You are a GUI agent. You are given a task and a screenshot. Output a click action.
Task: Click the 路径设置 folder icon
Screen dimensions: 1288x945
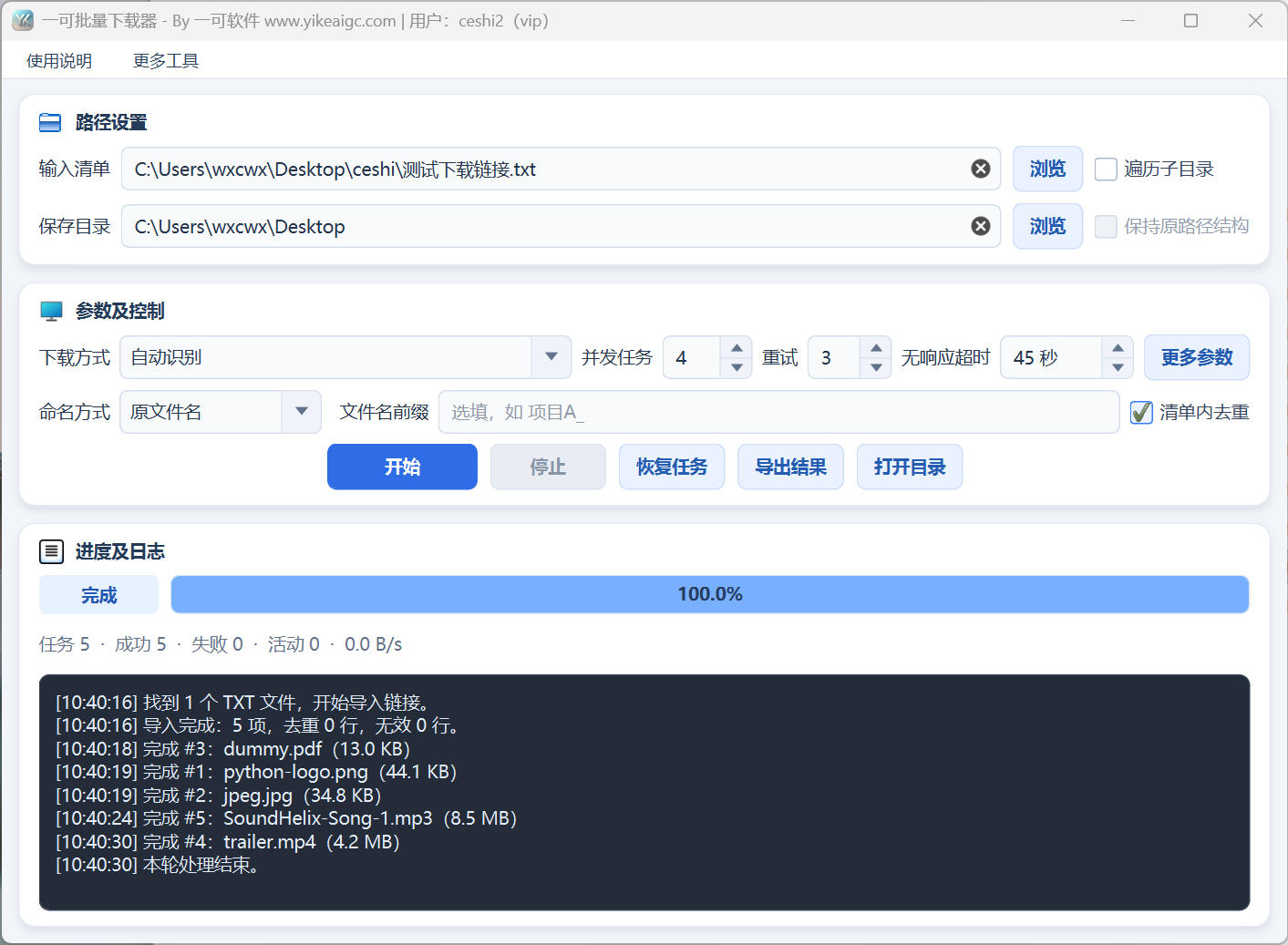click(50, 122)
